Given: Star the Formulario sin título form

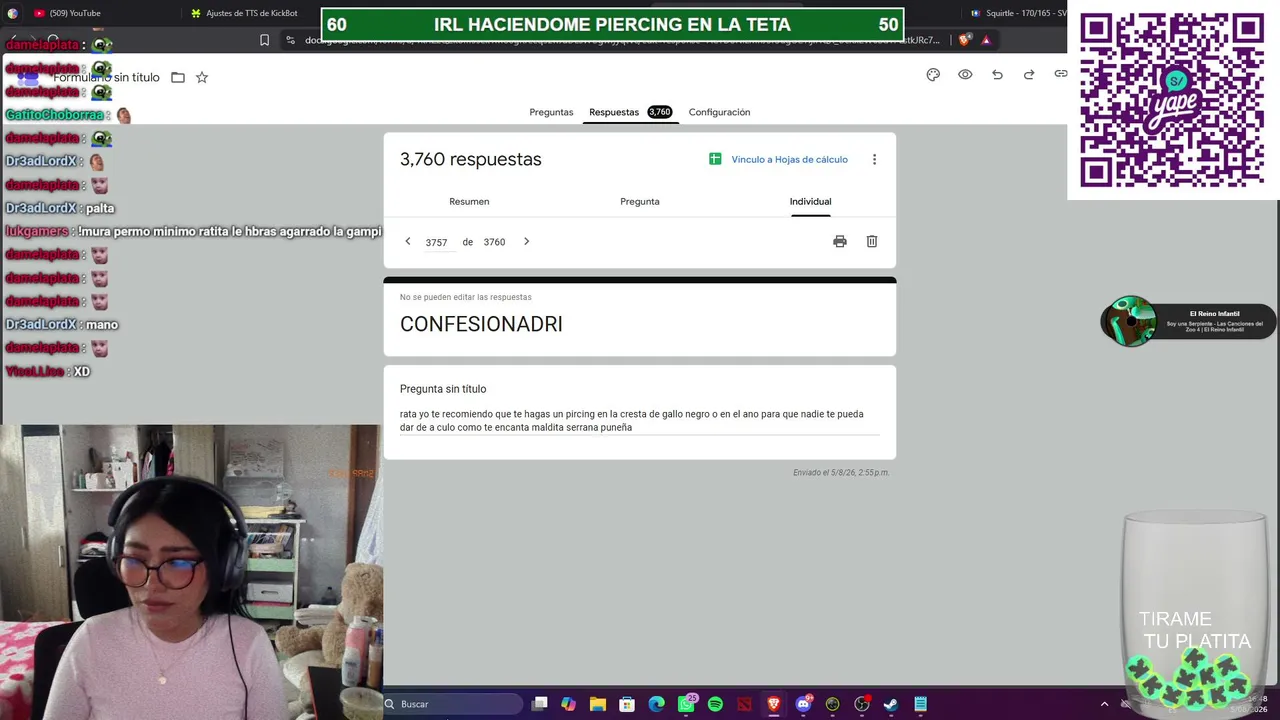Looking at the screenshot, I should [202, 78].
